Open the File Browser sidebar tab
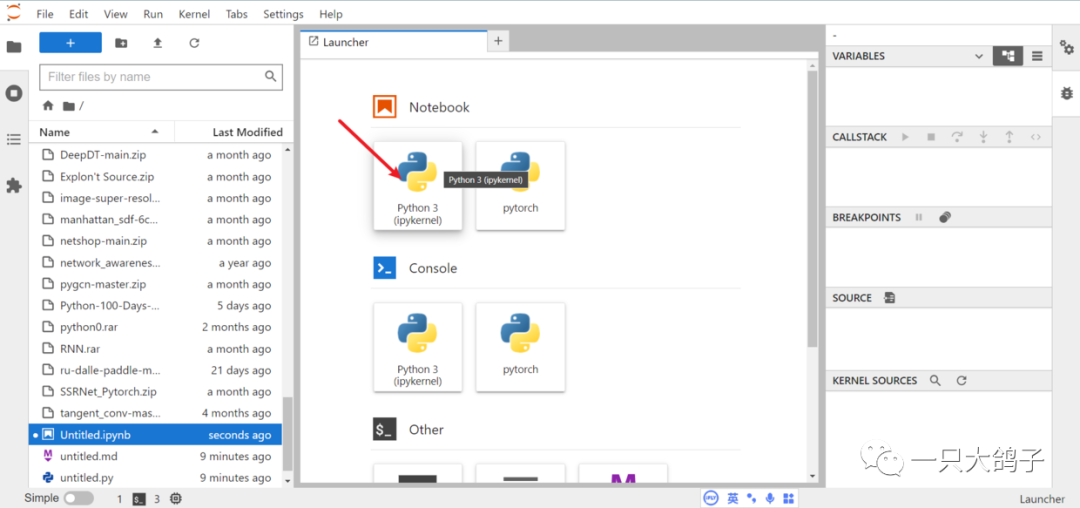1080x508 pixels. [14, 47]
